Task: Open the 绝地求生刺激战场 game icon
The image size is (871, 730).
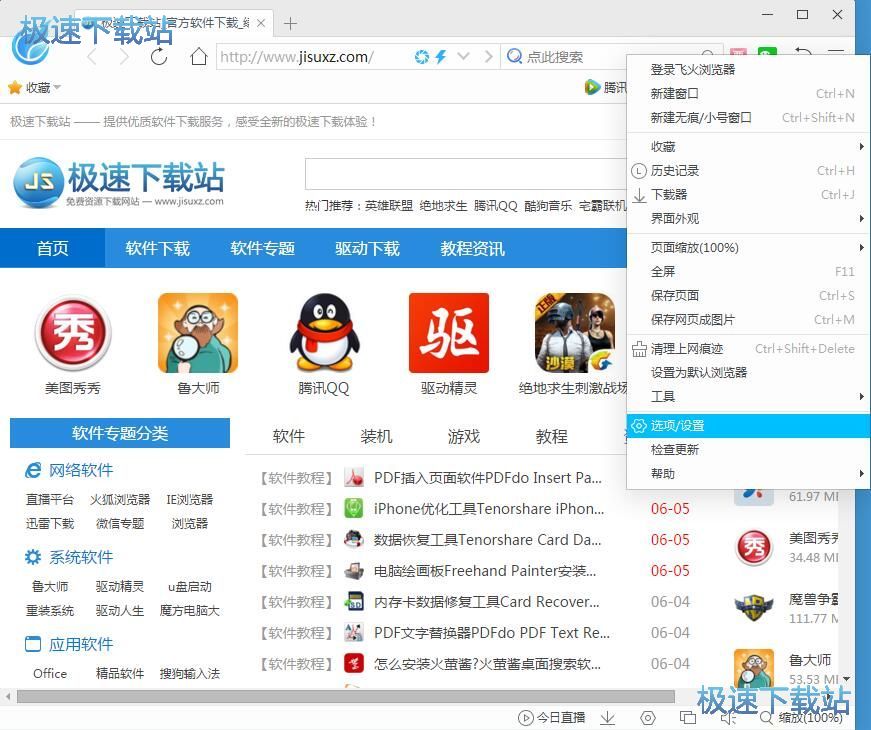Action: coord(574,333)
